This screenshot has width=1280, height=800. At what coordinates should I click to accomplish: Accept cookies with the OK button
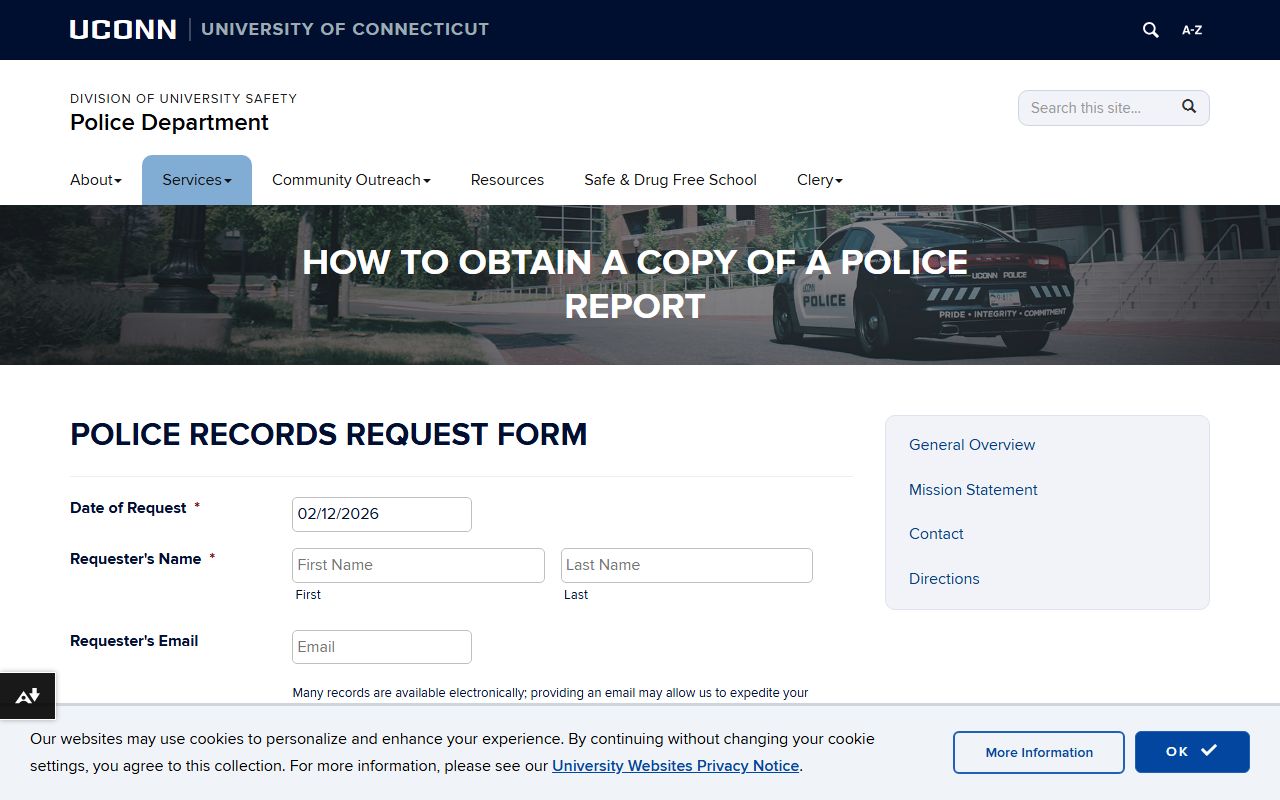(x=1192, y=752)
